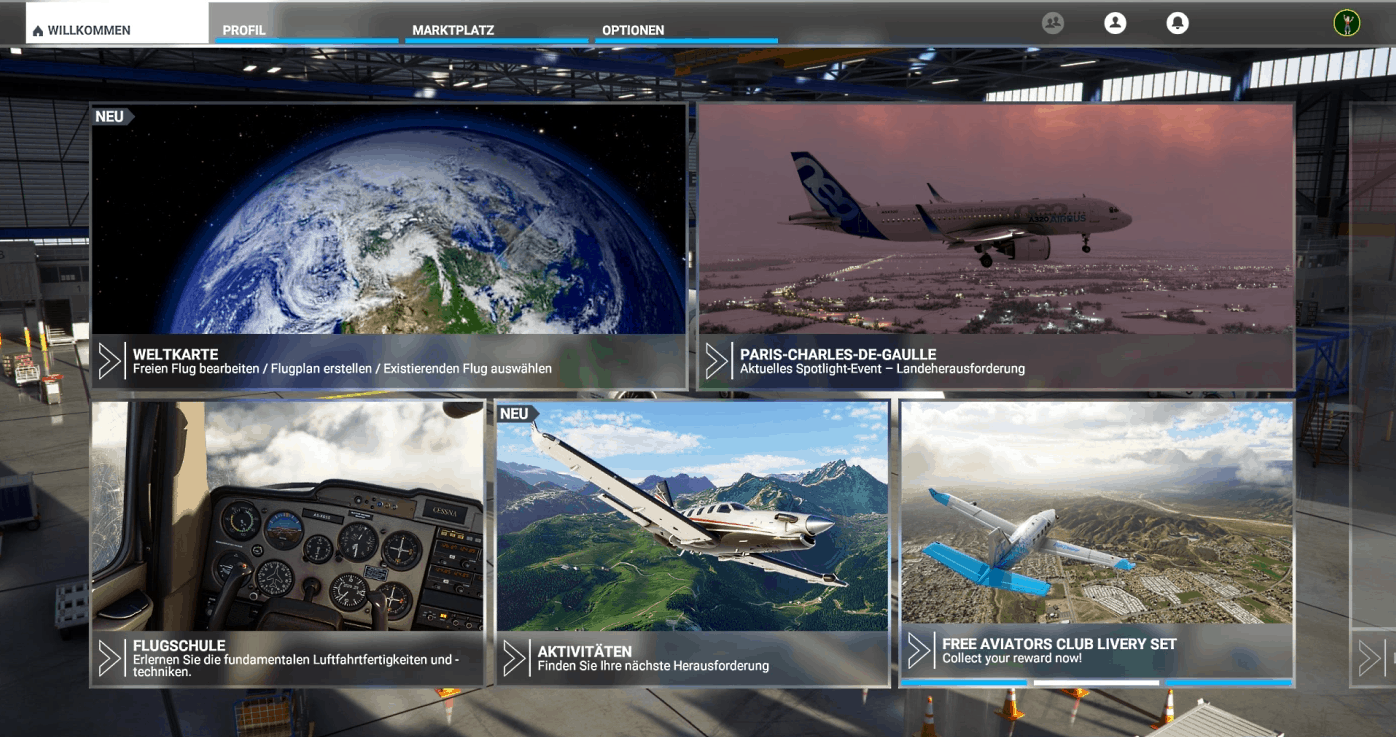Image resolution: width=1396 pixels, height=737 pixels.
Task: Open the Flugschule cockpit image tile
Action: [x=288, y=515]
